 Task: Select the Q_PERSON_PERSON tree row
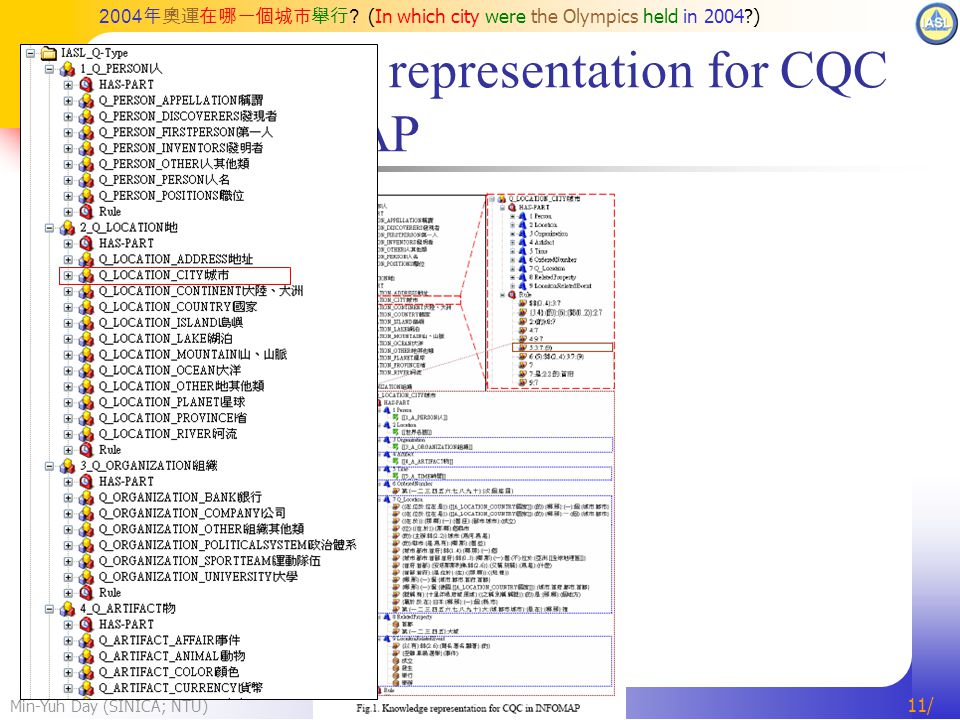click(x=147, y=180)
